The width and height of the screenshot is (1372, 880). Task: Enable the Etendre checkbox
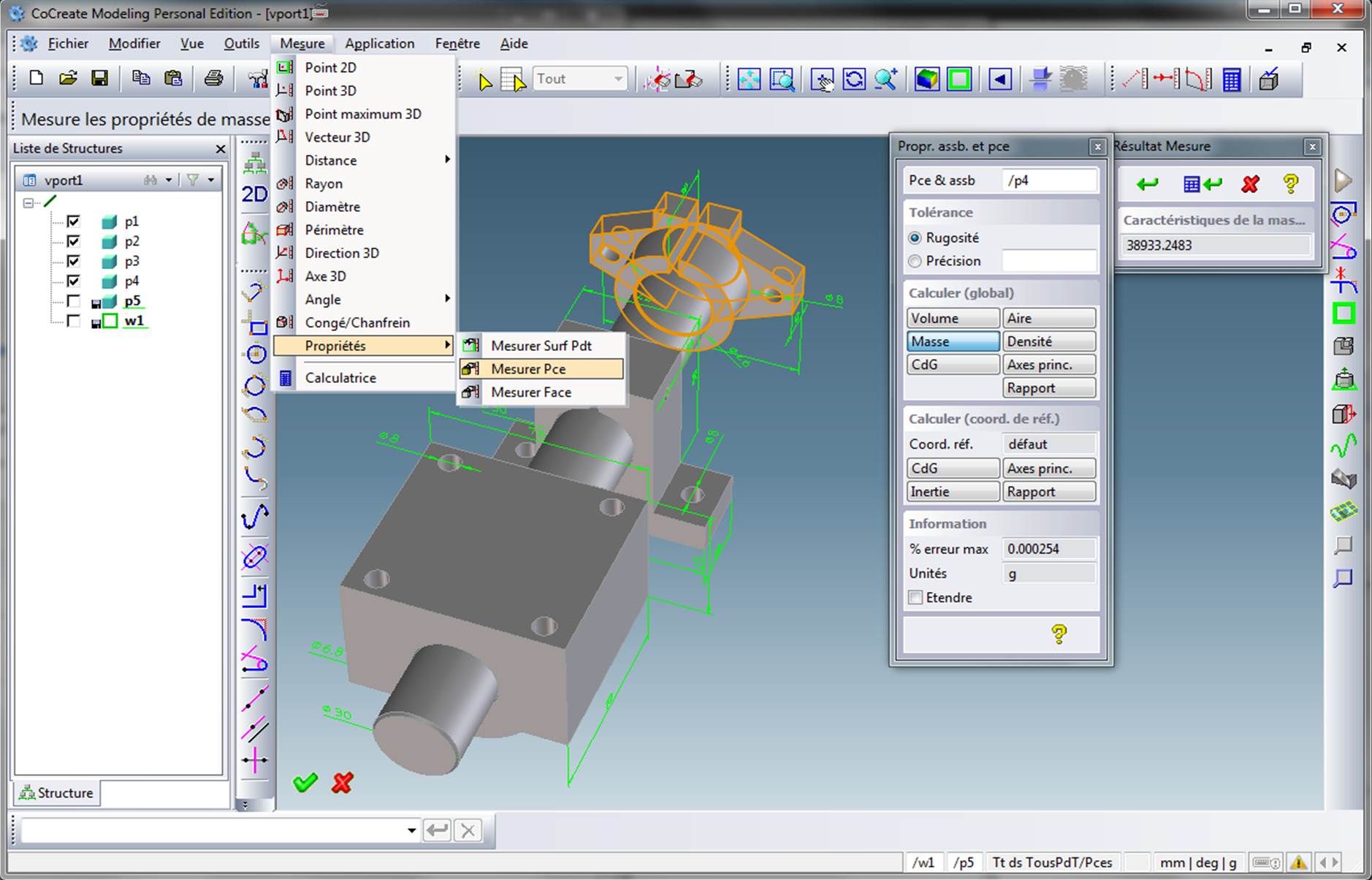[x=915, y=597]
